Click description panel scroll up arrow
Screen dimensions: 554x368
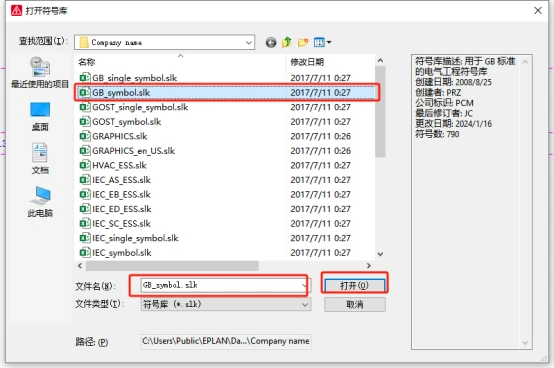(x=525, y=62)
